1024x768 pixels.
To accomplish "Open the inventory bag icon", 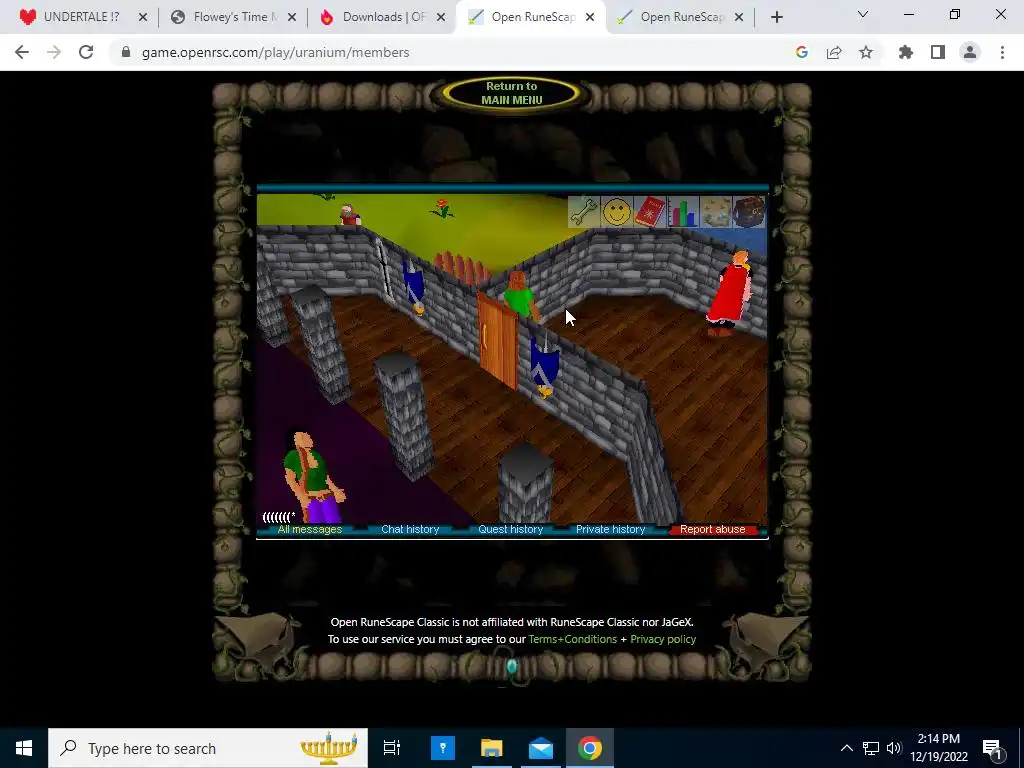I will pyautogui.click(x=749, y=212).
